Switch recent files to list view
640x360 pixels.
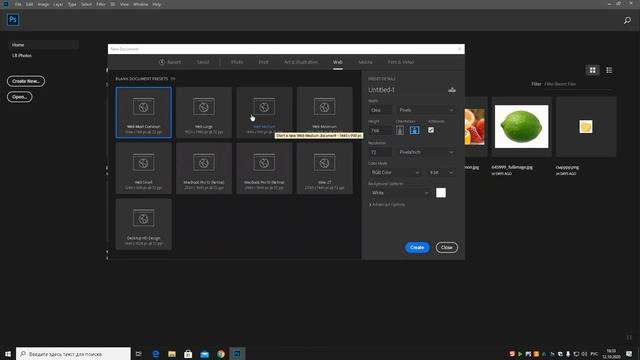(x=609, y=70)
